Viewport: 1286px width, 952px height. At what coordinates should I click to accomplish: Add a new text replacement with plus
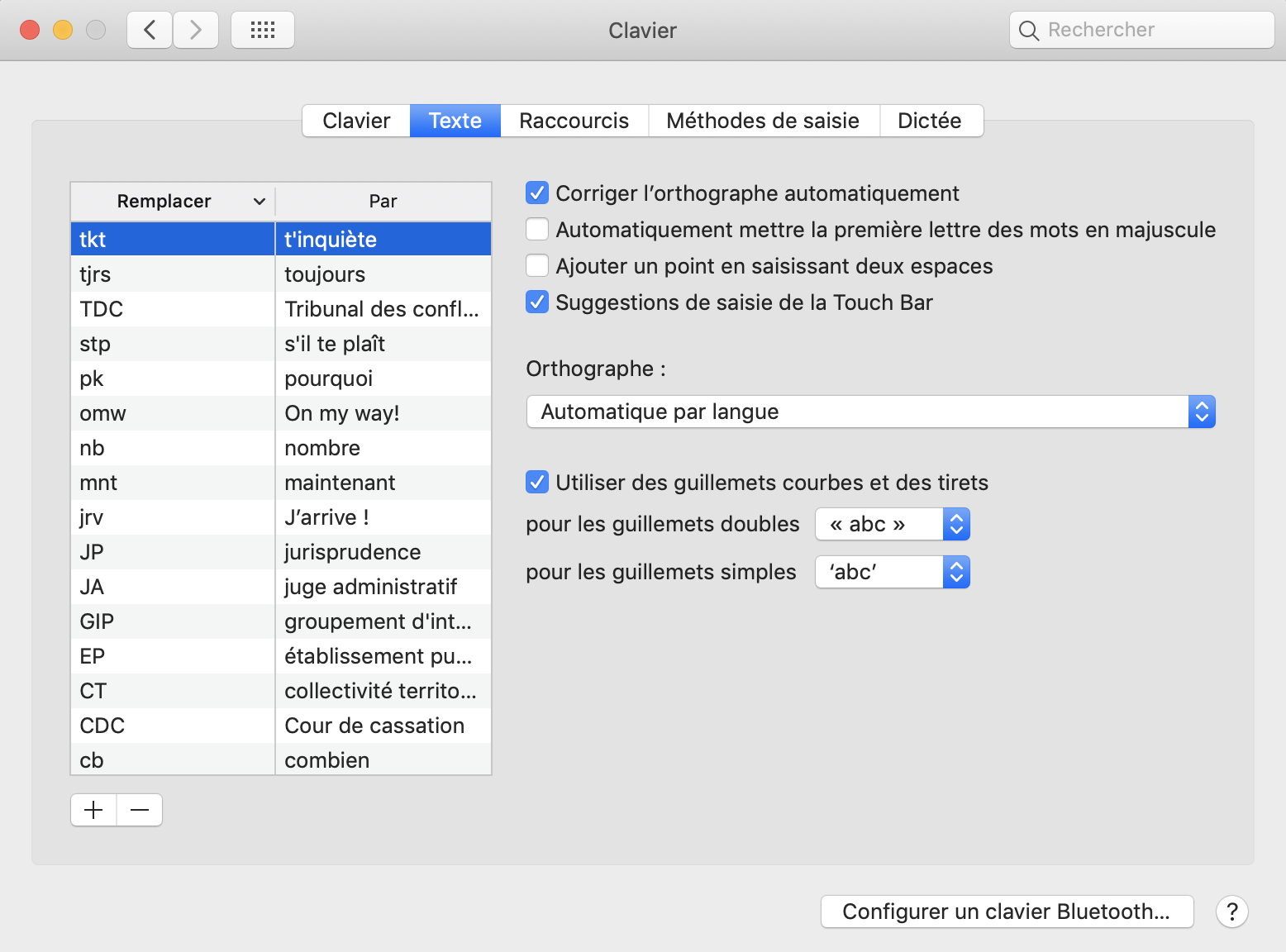coord(94,810)
